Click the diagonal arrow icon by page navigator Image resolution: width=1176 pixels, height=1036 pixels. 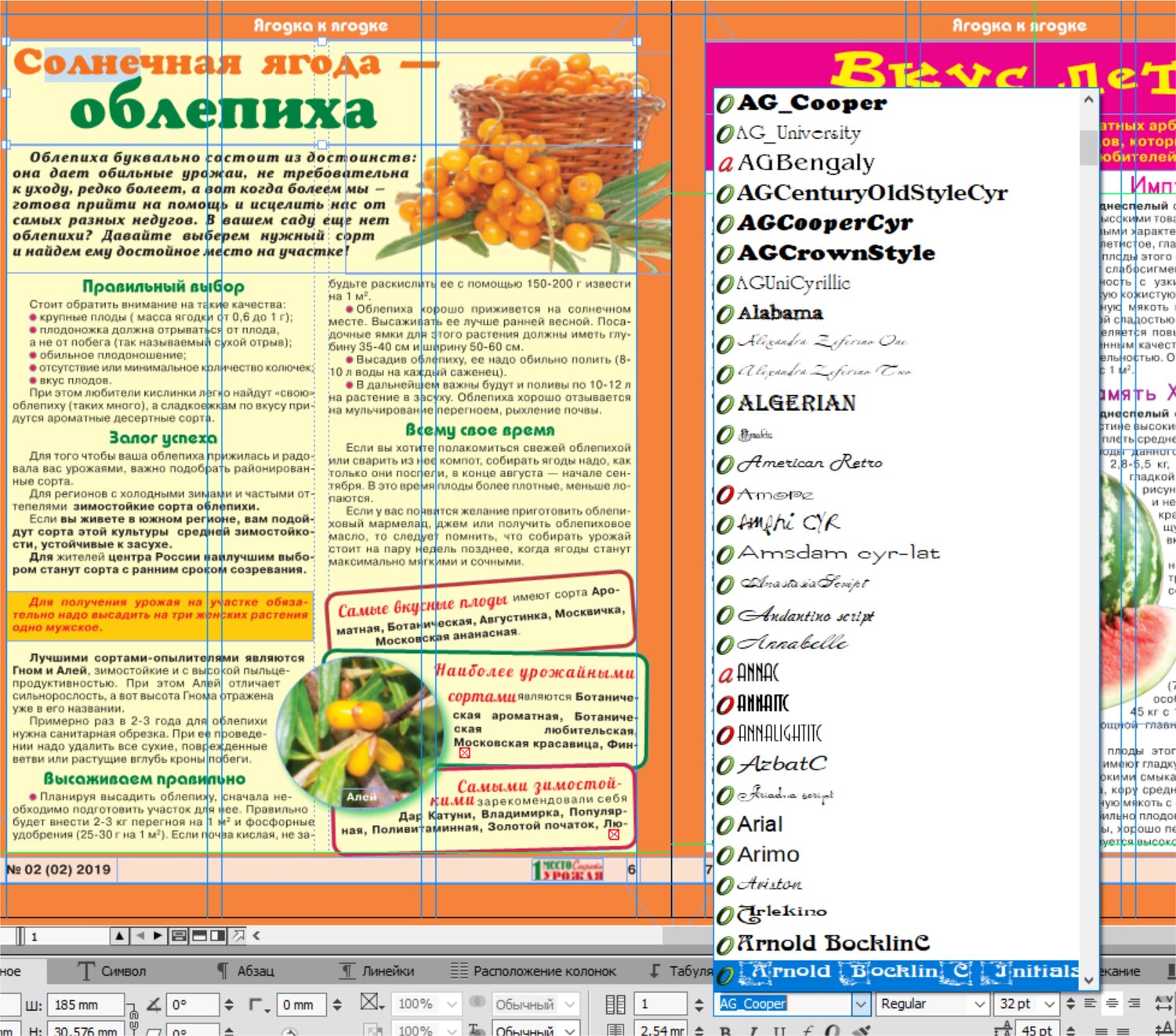pos(238,936)
